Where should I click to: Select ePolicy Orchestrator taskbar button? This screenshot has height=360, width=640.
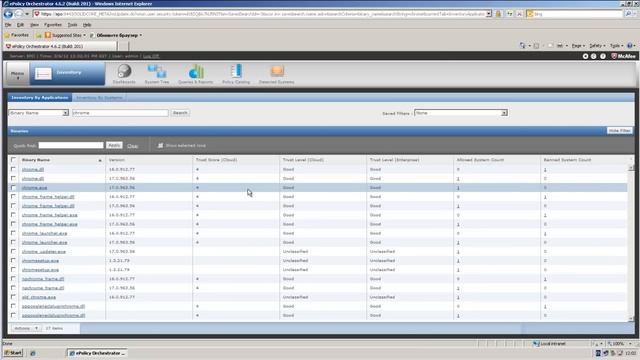[x=98, y=353]
